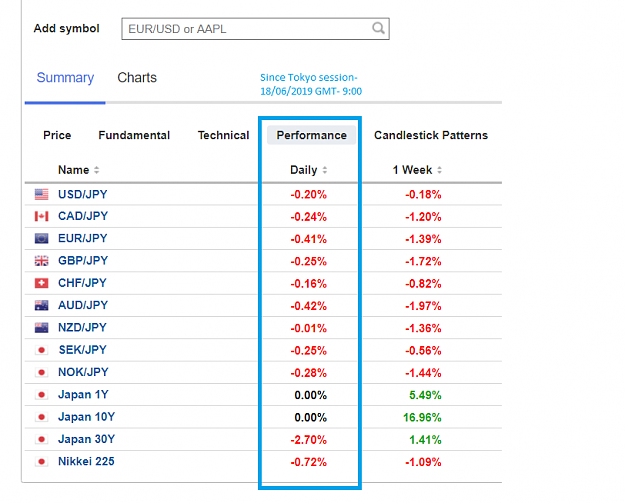The image size is (625, 503).
Task: Click the EU flag icon beside EUR/JPY
Action: coord(41,238)
